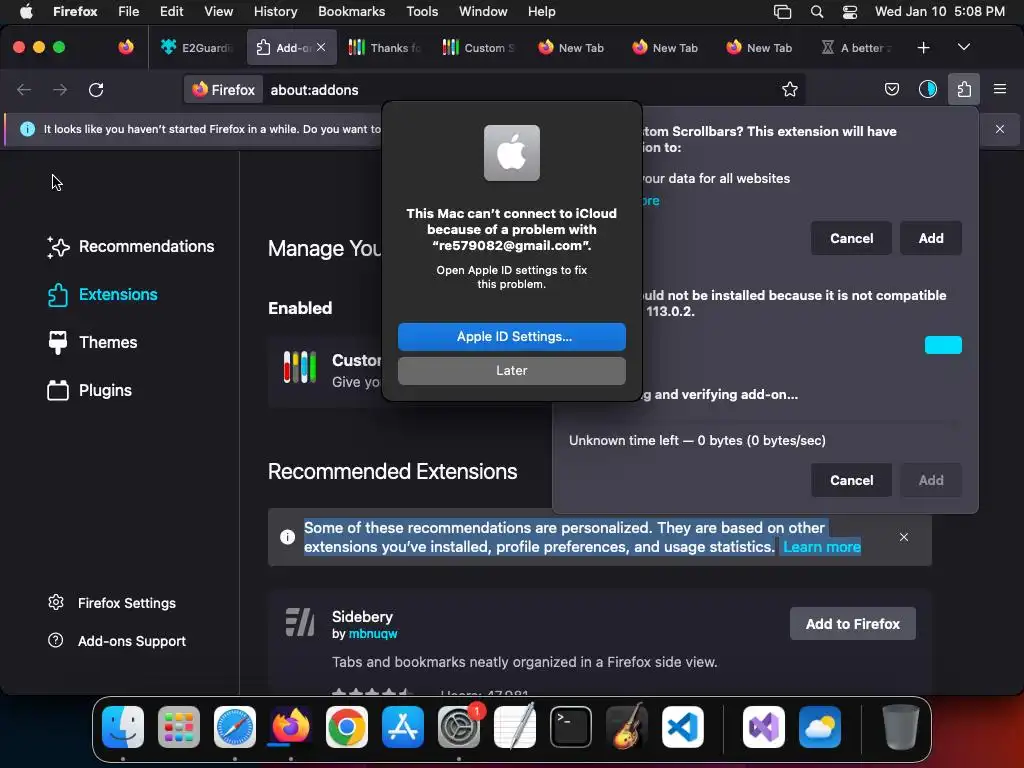List all tabs with chevron dropdown
This screenshot has height=768, width=1024.
pyautogui.click(x=964, y=48)
